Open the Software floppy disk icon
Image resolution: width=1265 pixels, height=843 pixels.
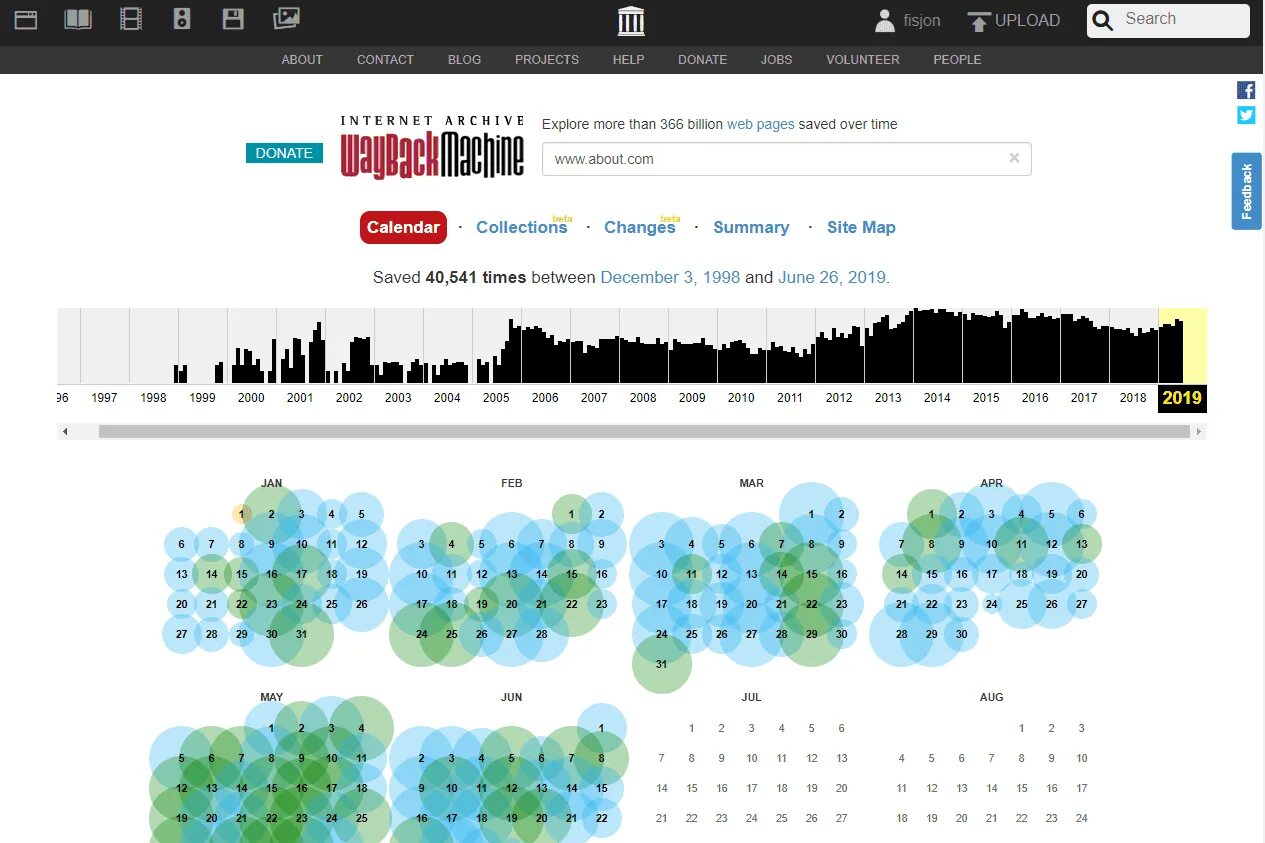click(233, 19)
